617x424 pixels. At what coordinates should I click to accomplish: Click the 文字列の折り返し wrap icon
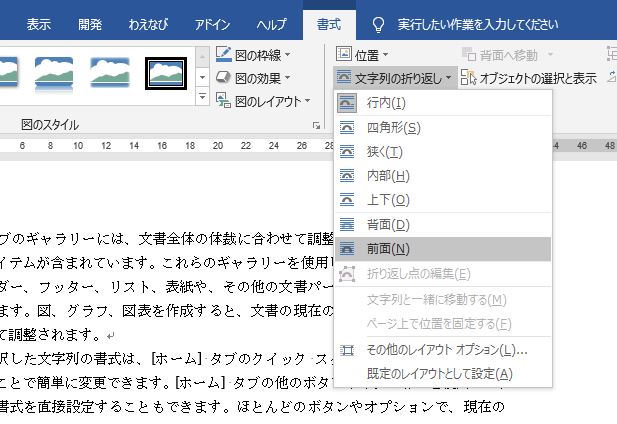tap(344, 78)
